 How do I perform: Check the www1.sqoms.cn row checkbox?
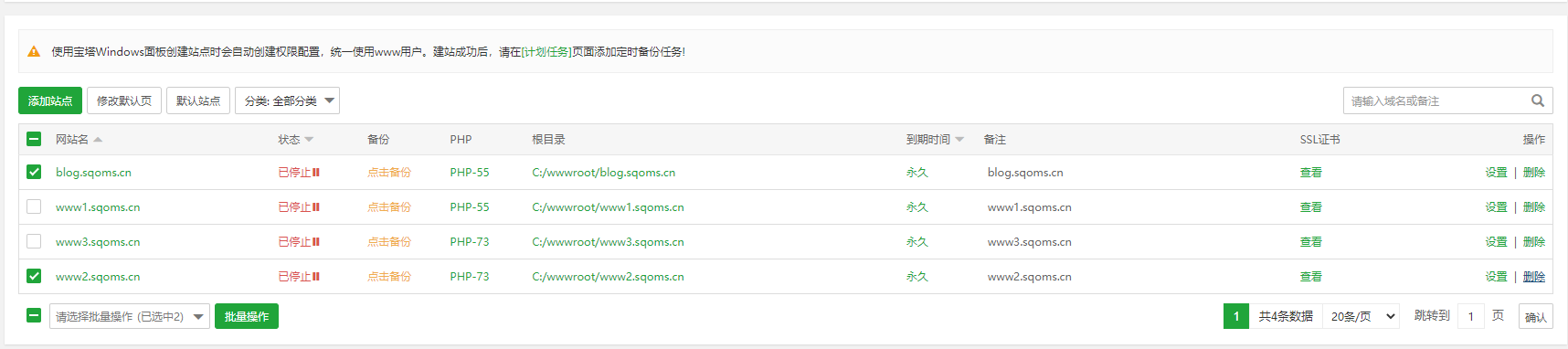pyautogui.click(x=34, y=206)
